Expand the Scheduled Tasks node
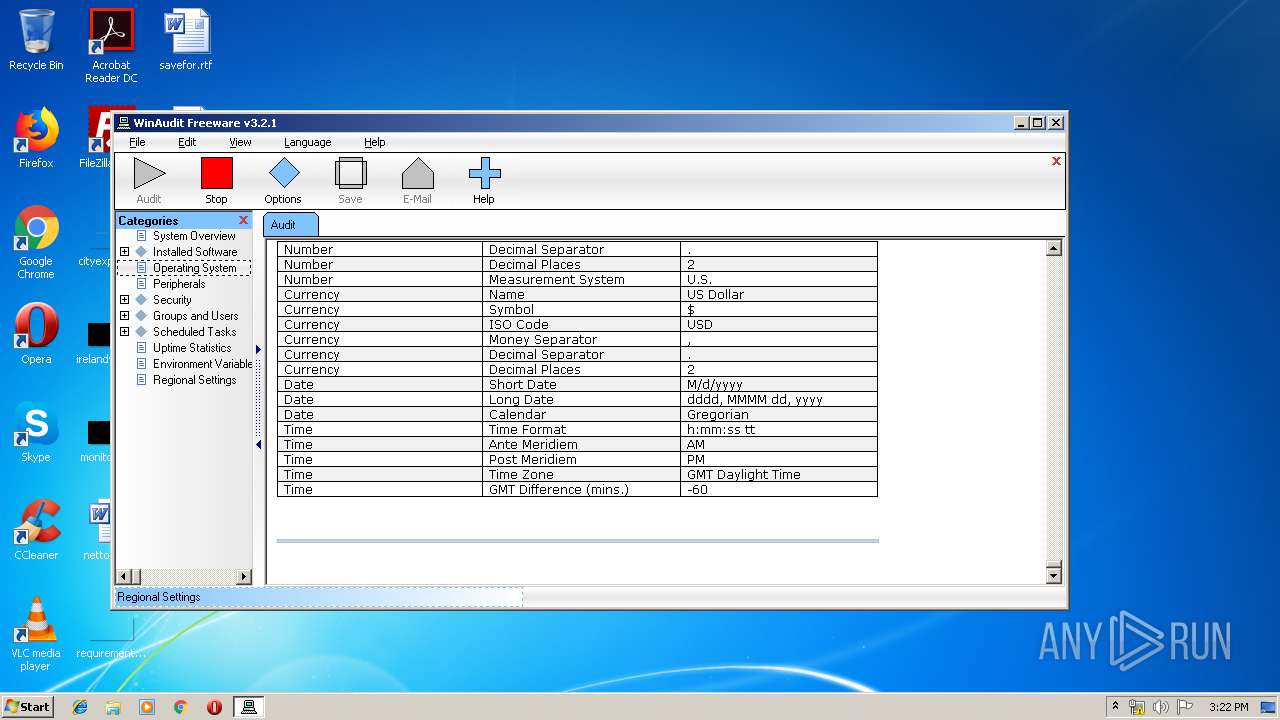This screenshot has height=720, width=1280. (124, 332)
